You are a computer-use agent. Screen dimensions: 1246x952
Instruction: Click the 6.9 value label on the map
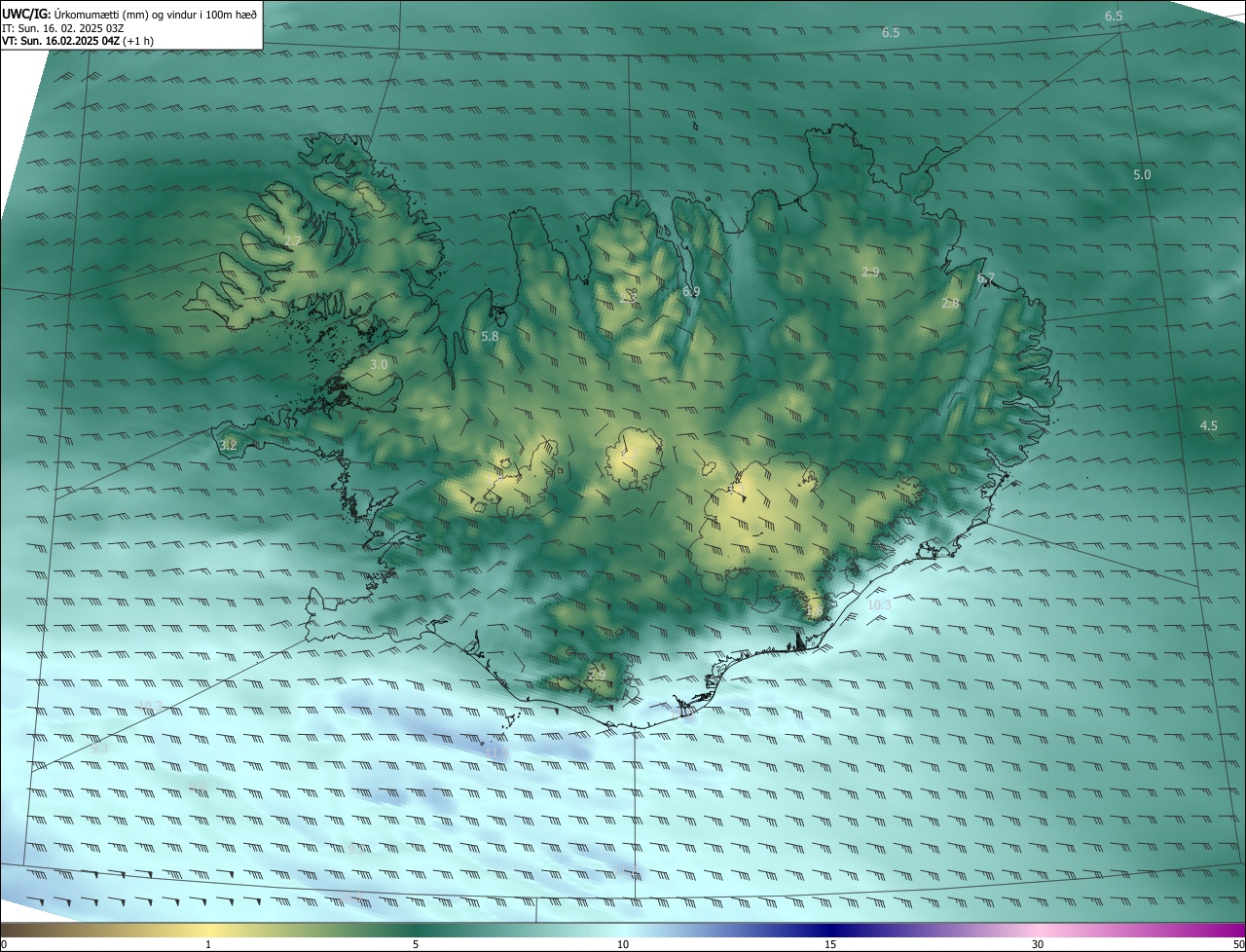coord(691,291)
